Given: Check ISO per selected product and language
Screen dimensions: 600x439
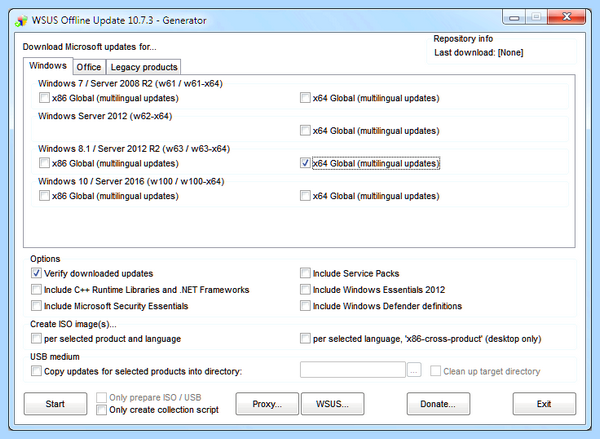Looking at the screenshot, I should [36, 339].
